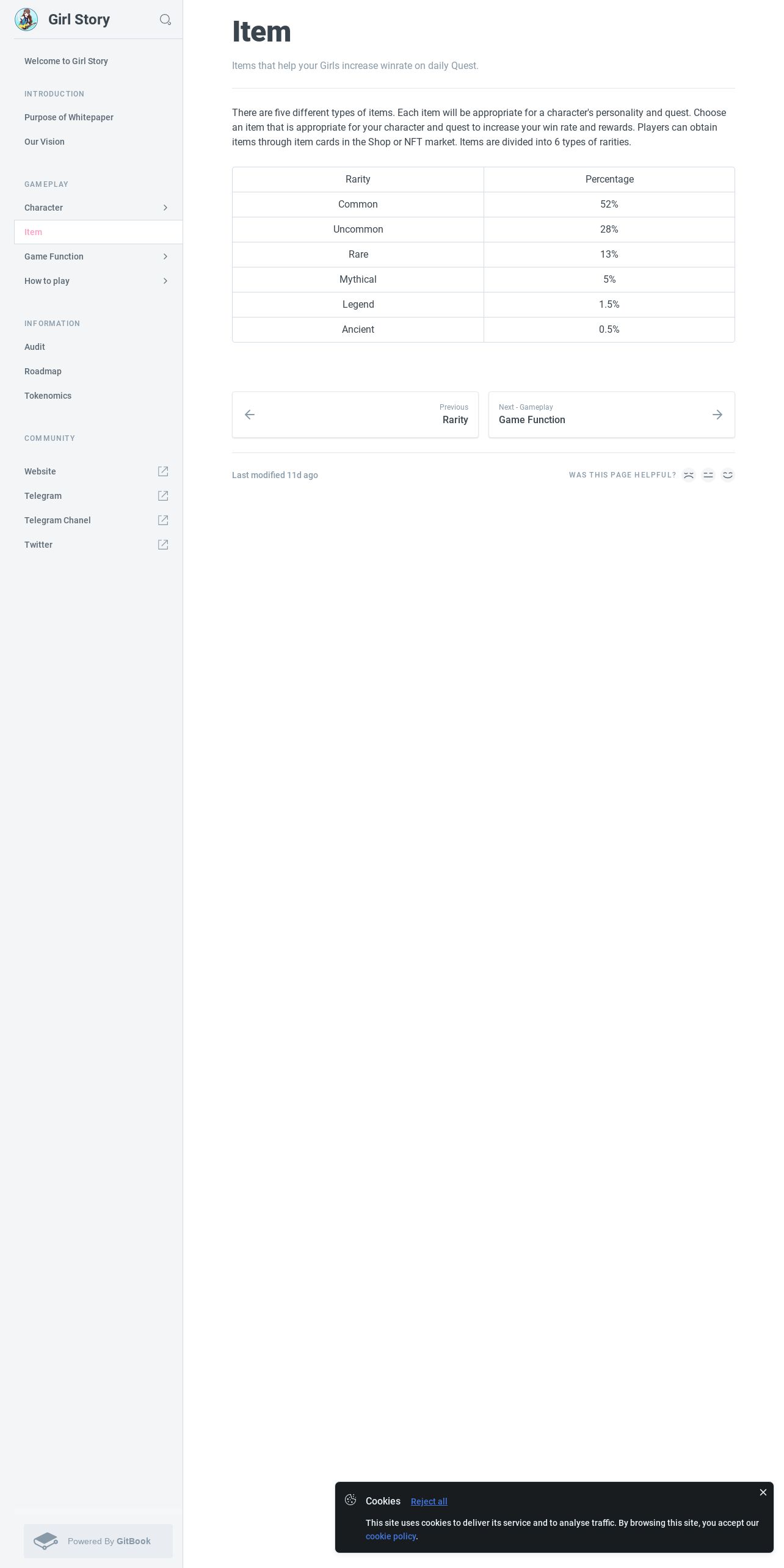Viewport: 784px width, 1568px height.
Task: Open the Tokenomics page
Action: [x=98, y=396]
